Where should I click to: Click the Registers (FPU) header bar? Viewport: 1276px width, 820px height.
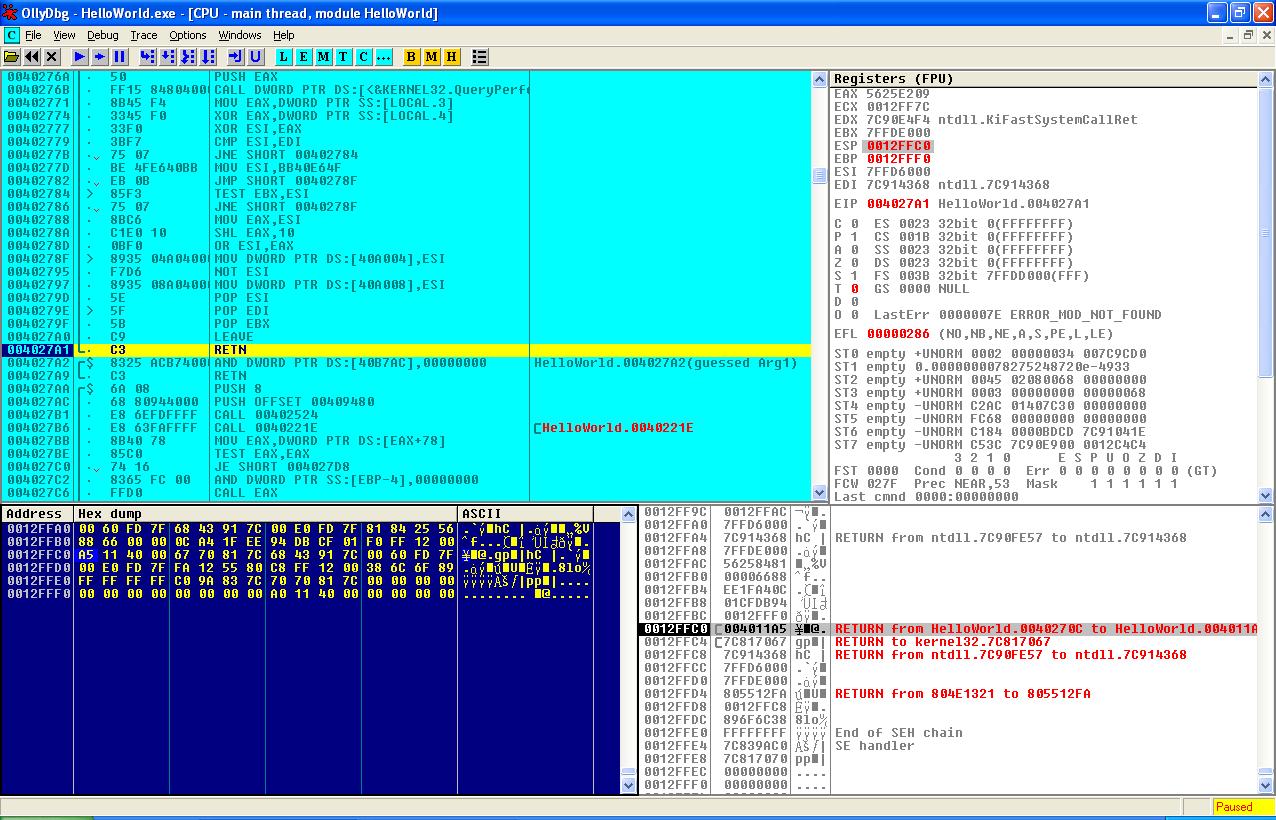[x=1044, y=78]
